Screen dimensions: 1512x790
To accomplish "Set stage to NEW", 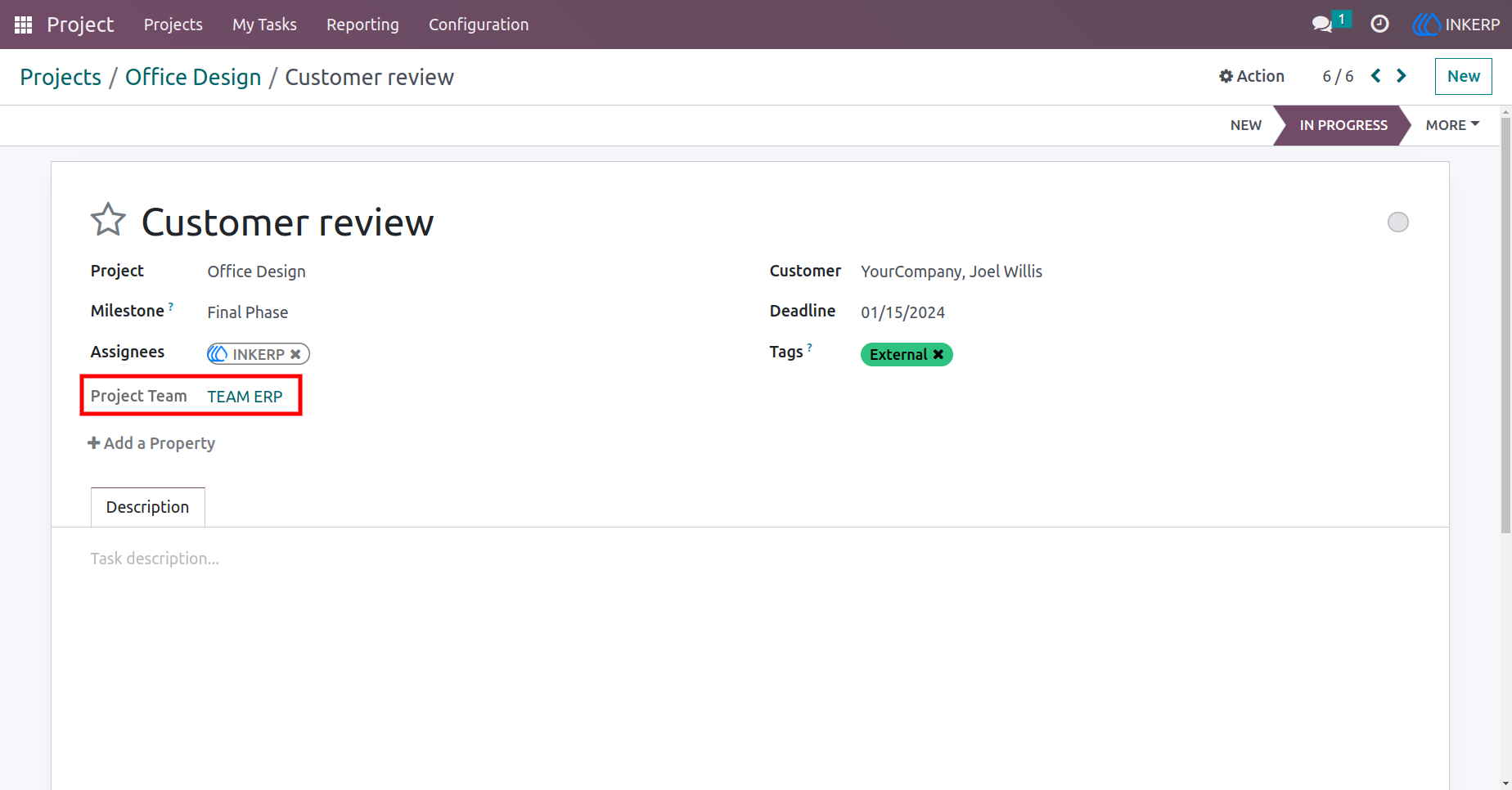I will (1246, 125).
